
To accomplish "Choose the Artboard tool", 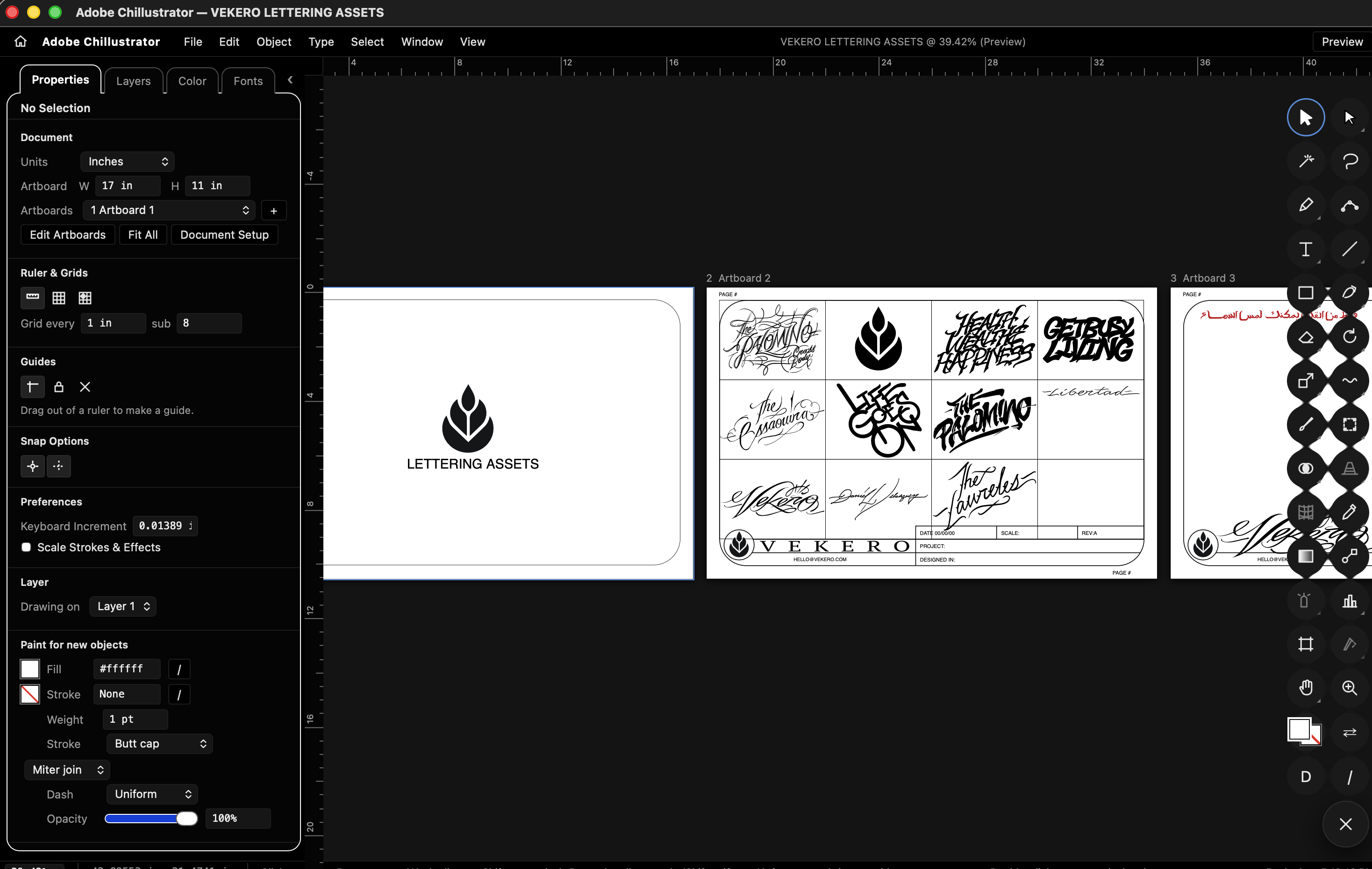I will pos(1305,643).
